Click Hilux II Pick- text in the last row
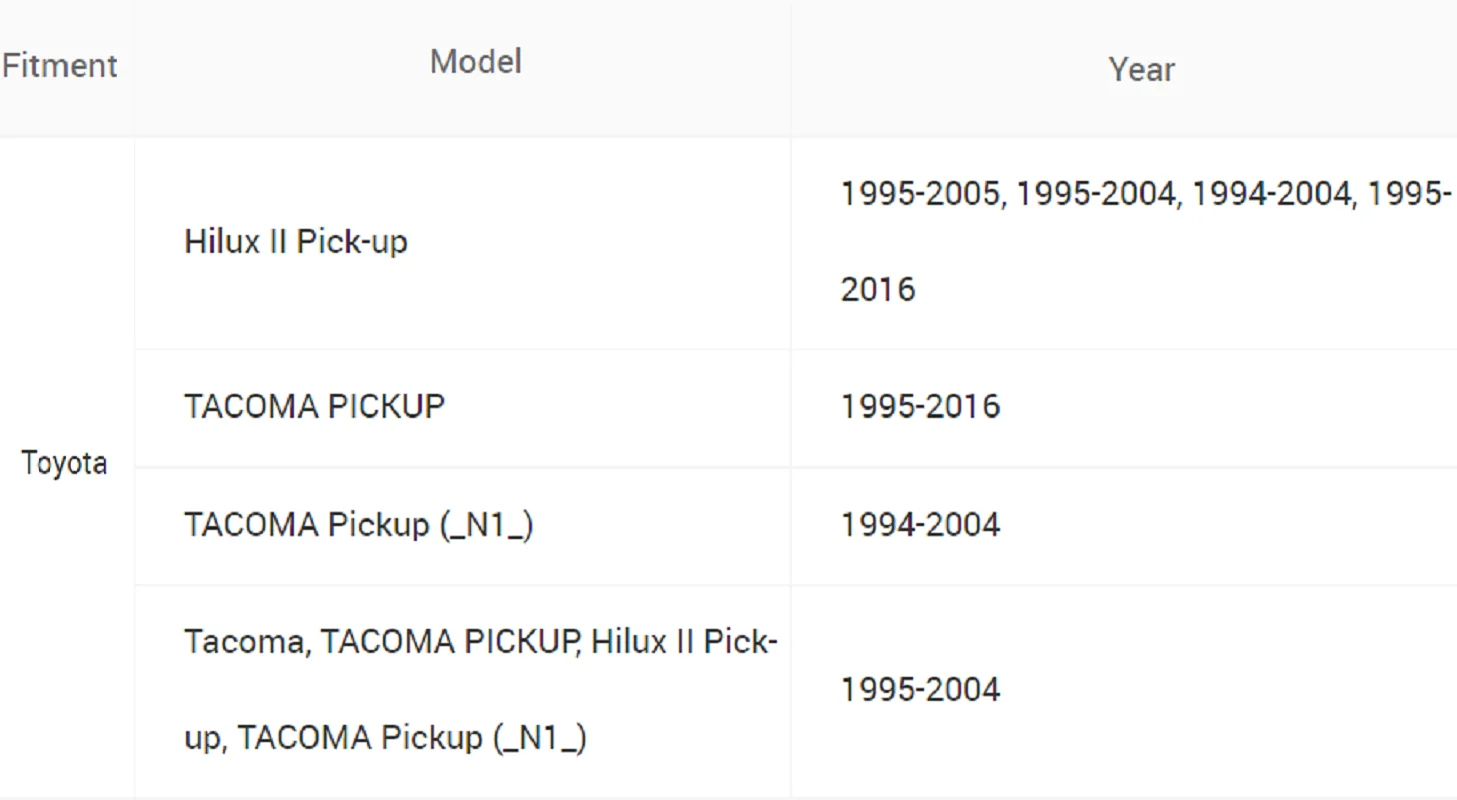 pos(685,641)
